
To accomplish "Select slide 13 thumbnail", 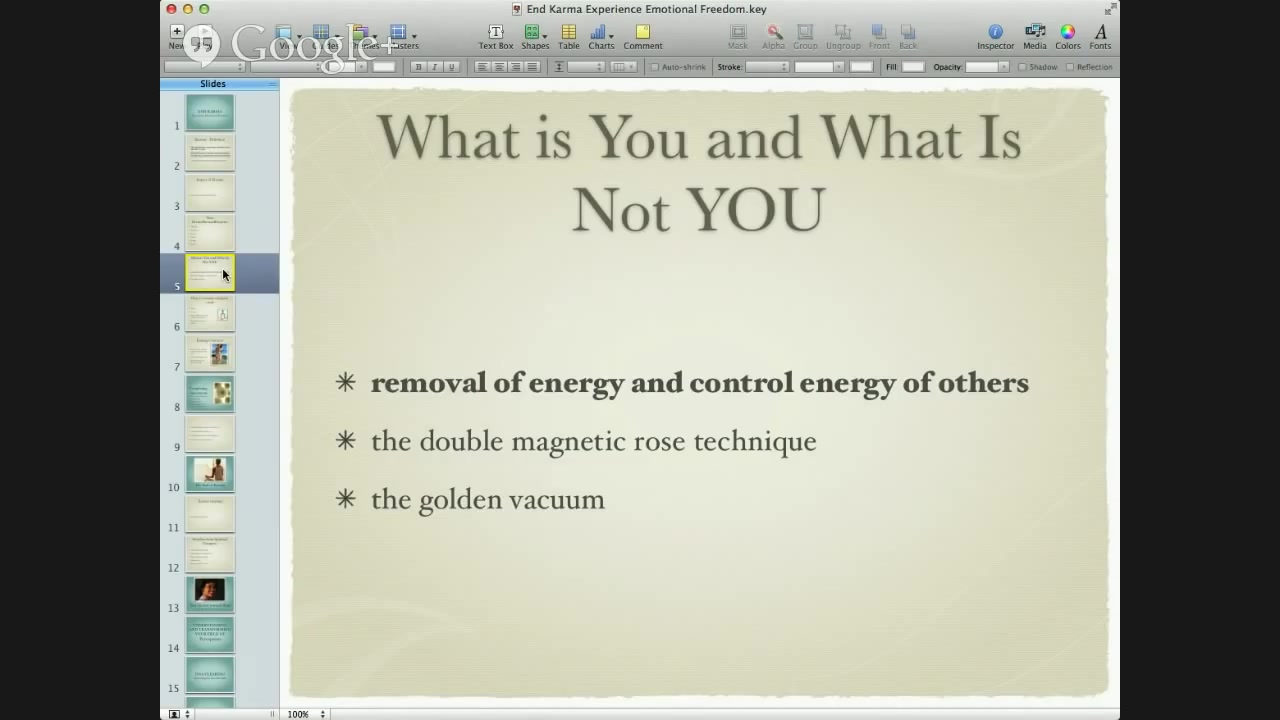I will click(210, 594).
